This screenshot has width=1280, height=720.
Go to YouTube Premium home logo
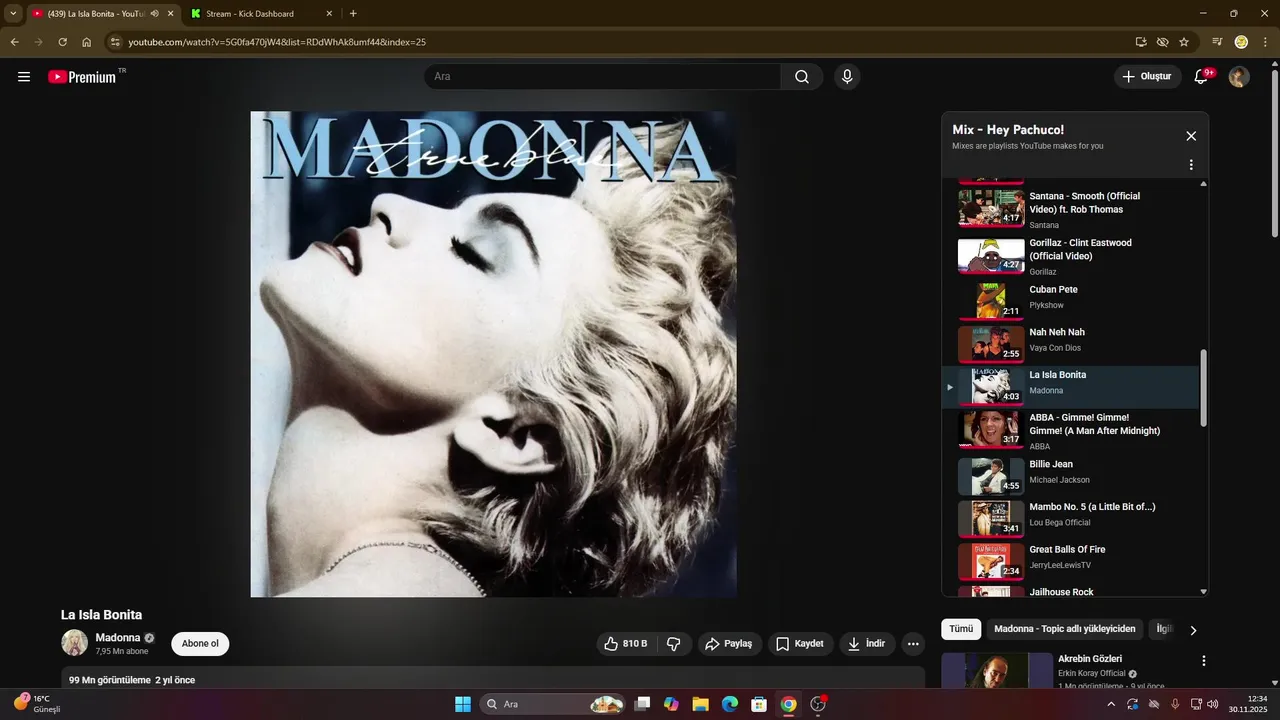pos(82,77)
